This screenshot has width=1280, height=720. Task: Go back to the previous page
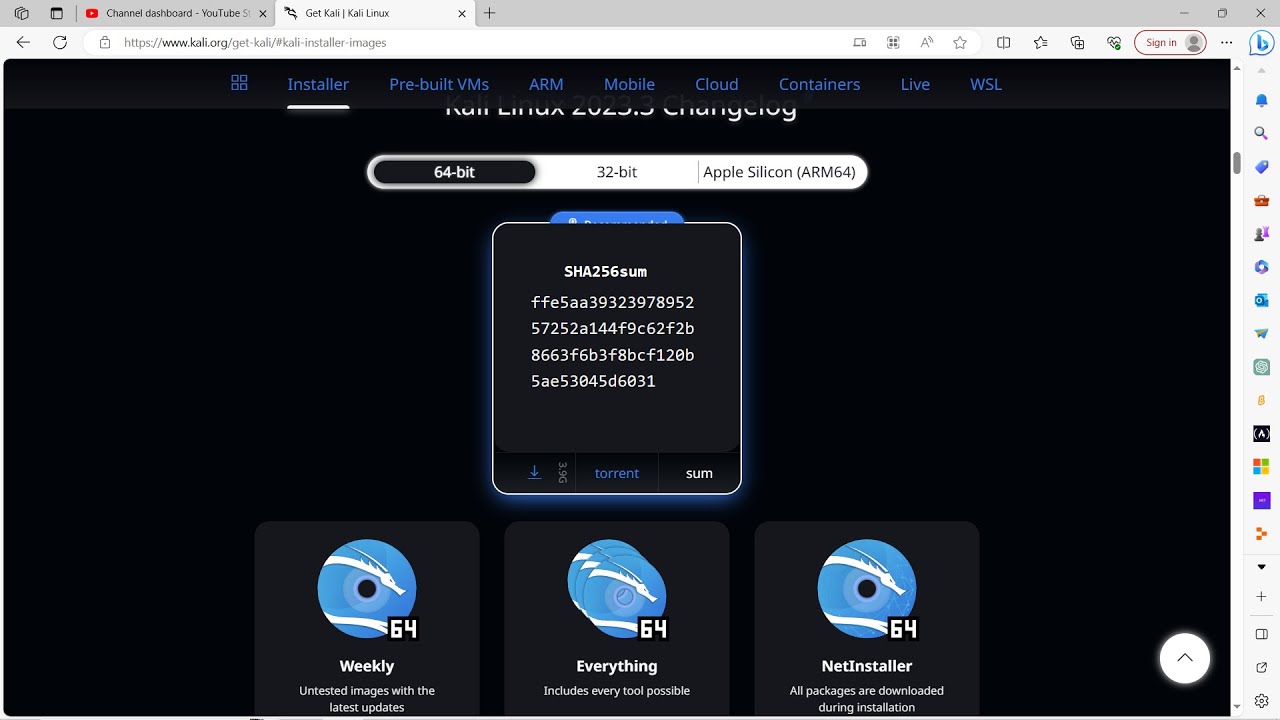(24, 43)
